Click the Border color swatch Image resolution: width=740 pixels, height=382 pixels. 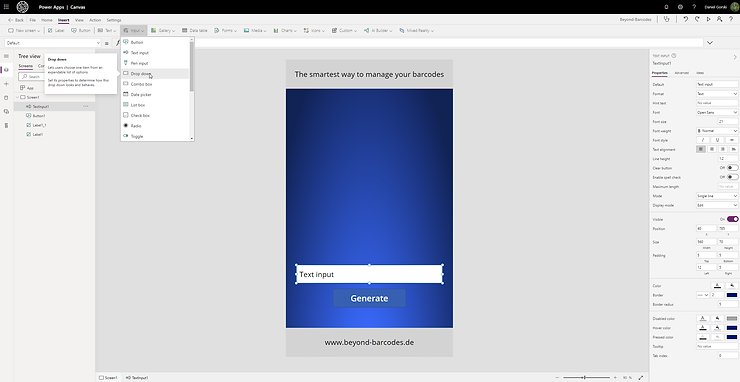coord(732,295)
